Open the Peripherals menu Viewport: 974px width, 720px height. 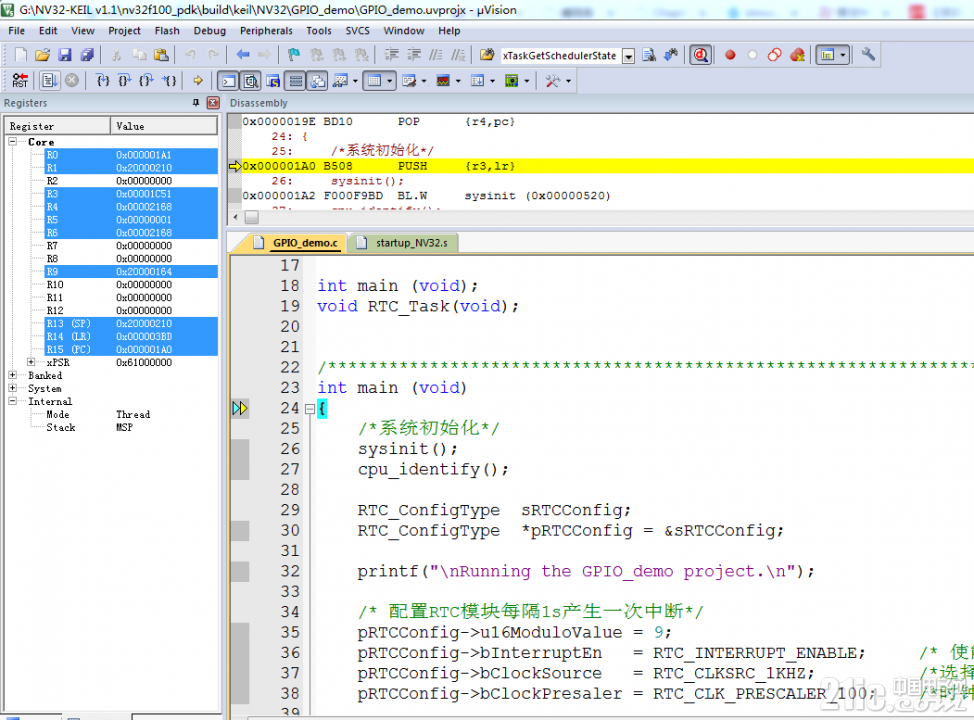[266, 30]
